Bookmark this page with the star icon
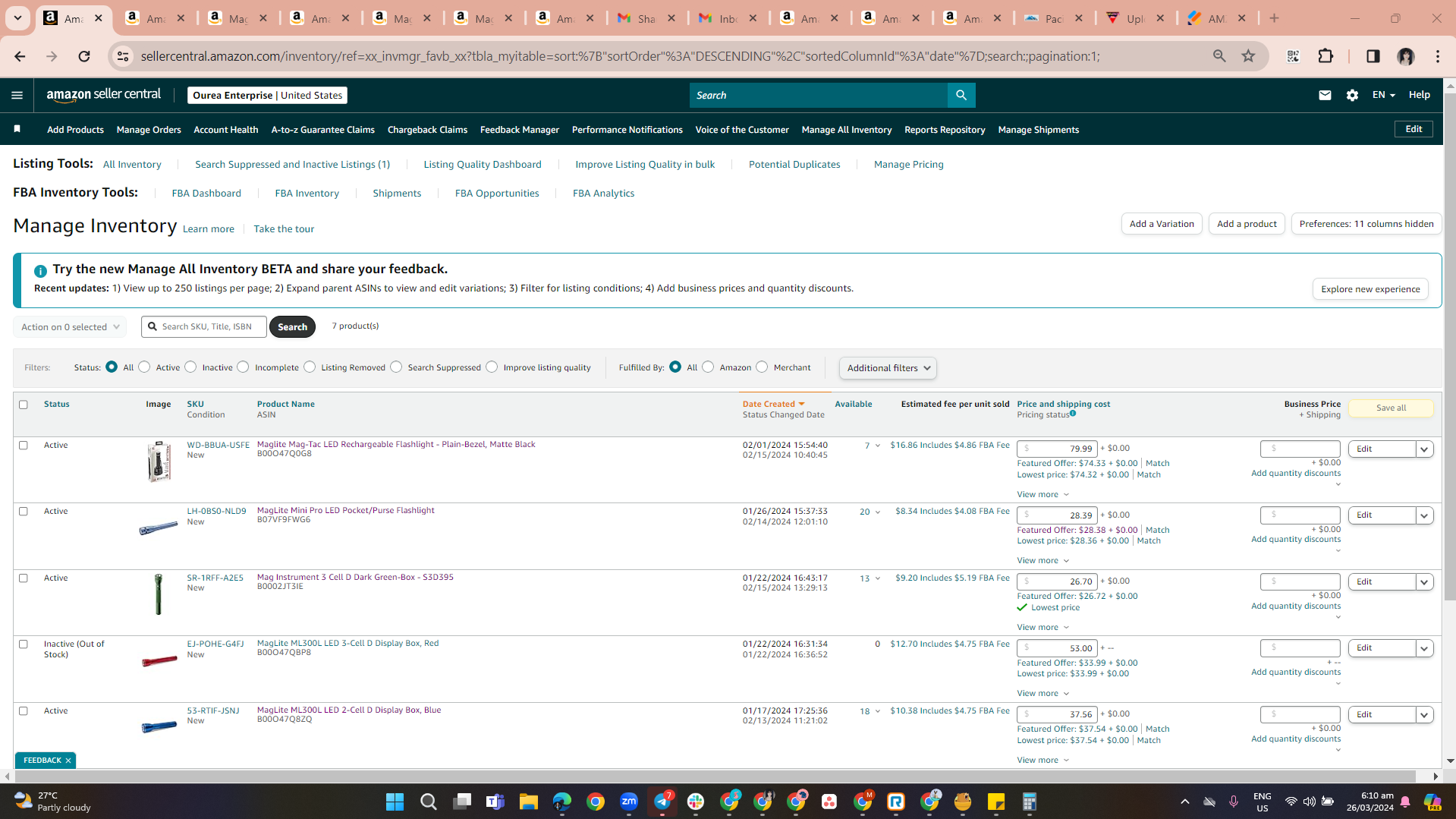 (1248, 56)
